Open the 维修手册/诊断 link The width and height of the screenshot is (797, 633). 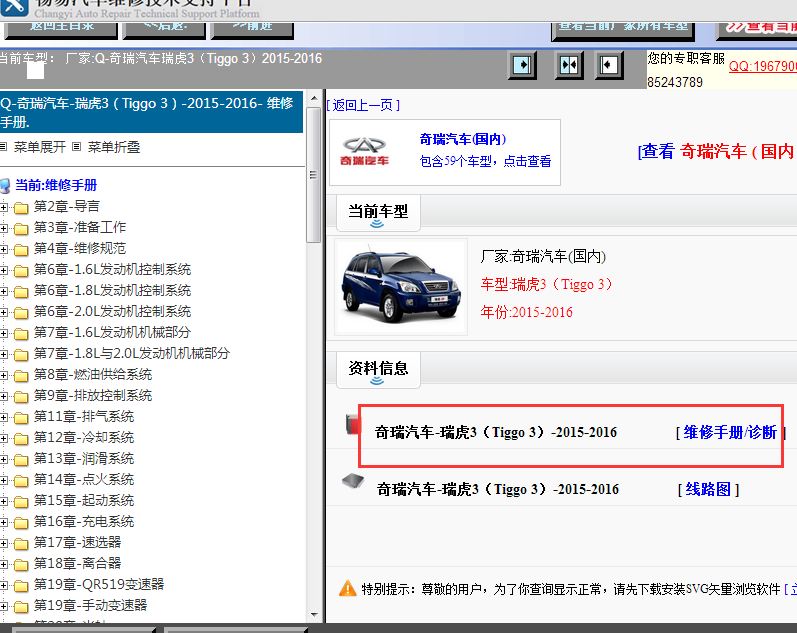pyautogui.click(x=730, y=432)
